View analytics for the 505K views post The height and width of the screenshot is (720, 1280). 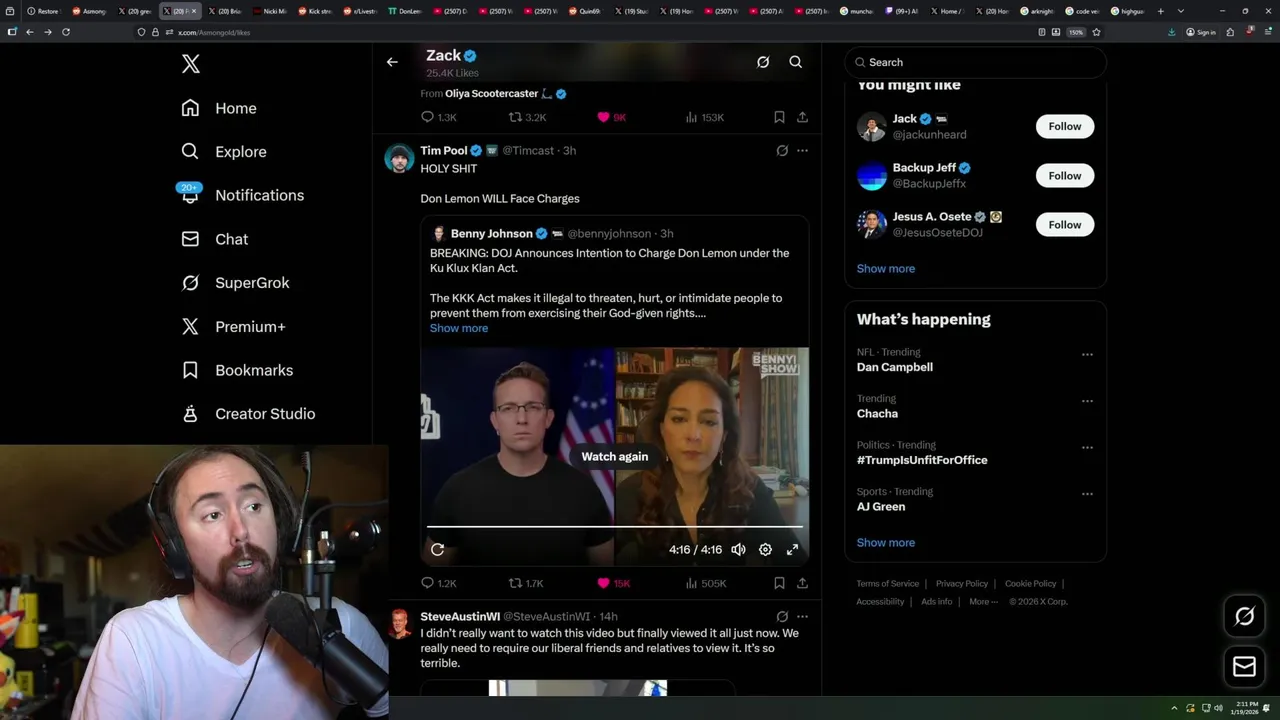click(x=705, y=583)
